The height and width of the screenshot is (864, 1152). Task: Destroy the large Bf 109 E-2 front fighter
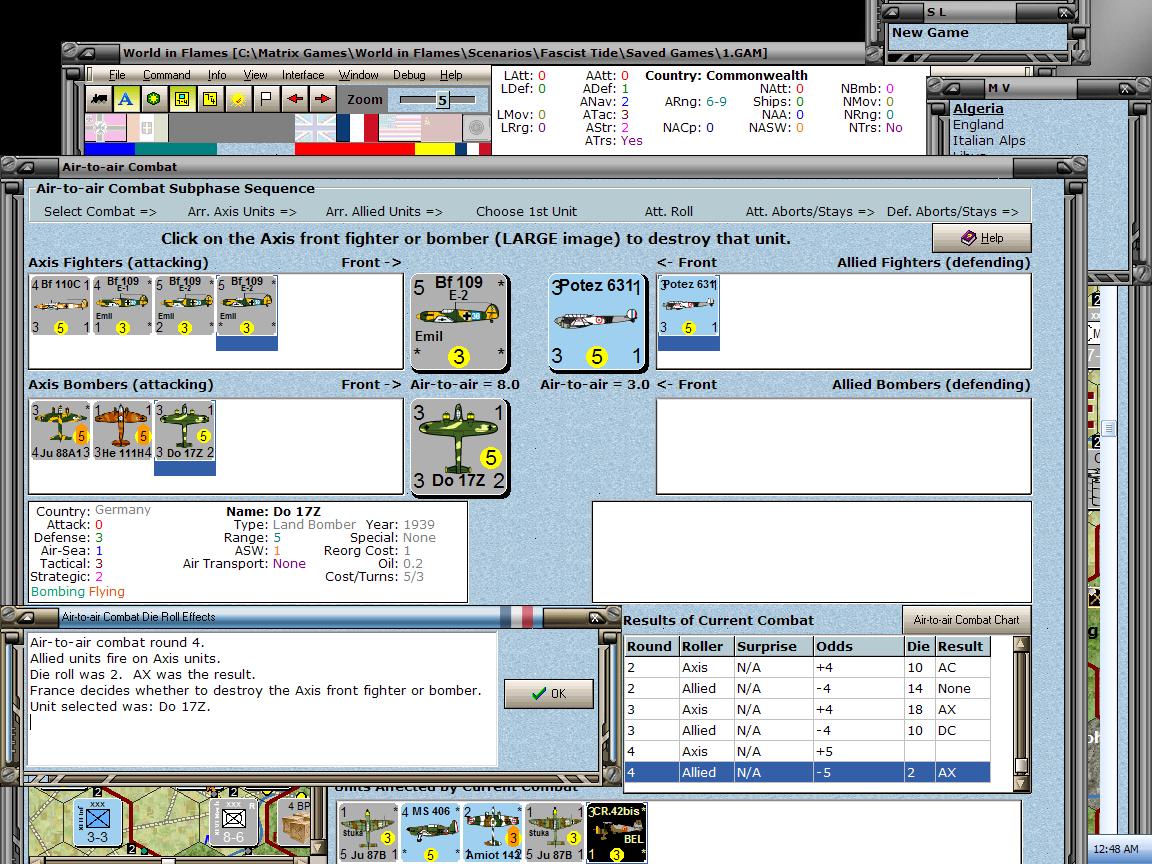click(459, 322)
